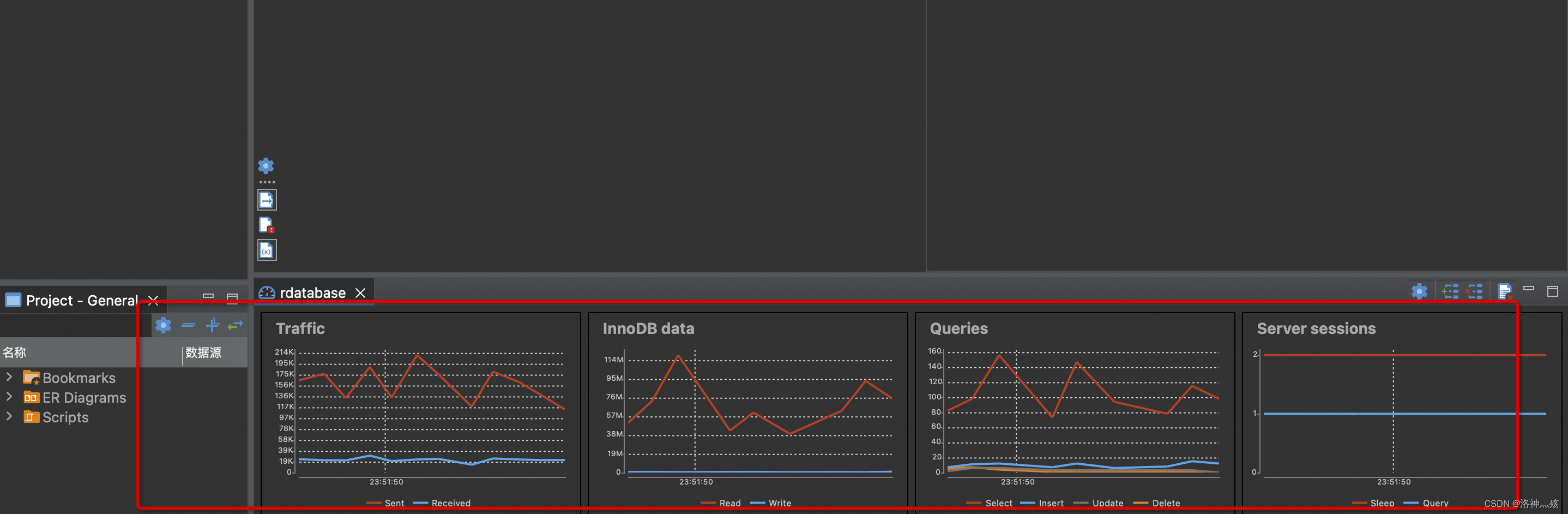Screen dimensions: 1568x514
Task: Collapse all items in Project panel
Action: coord(188,325)
